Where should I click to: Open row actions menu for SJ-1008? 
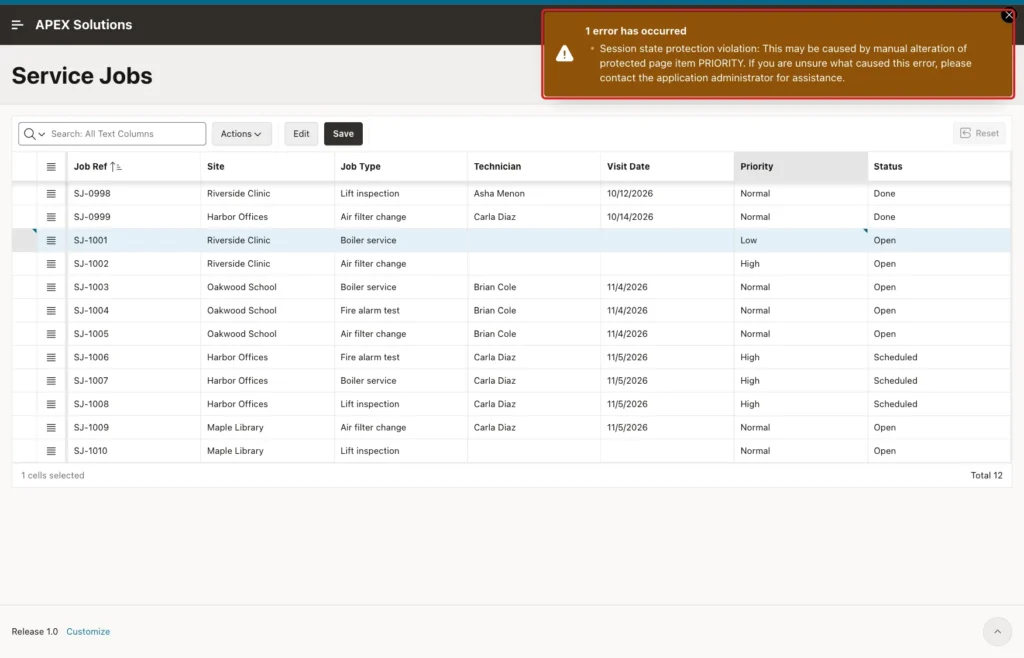pyautogui.click(x=51, y=404)
